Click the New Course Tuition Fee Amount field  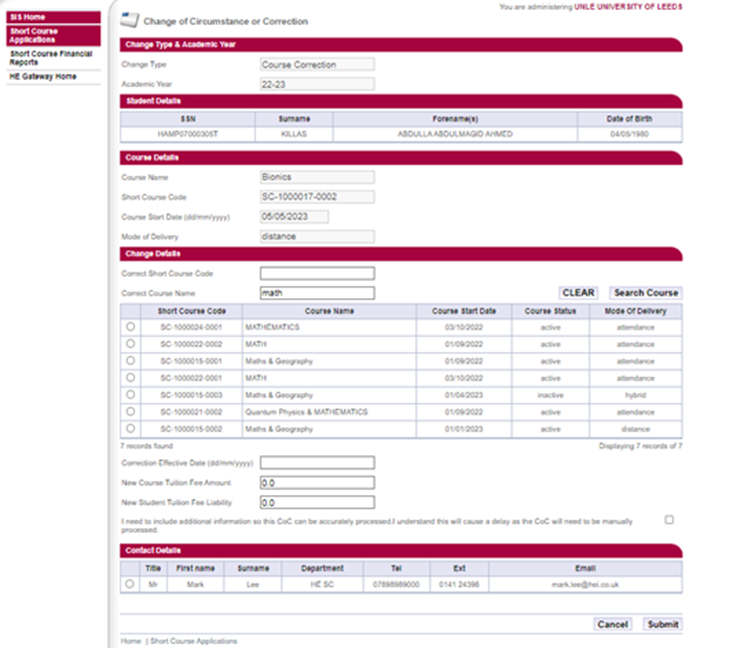click(x=316, y=483)
